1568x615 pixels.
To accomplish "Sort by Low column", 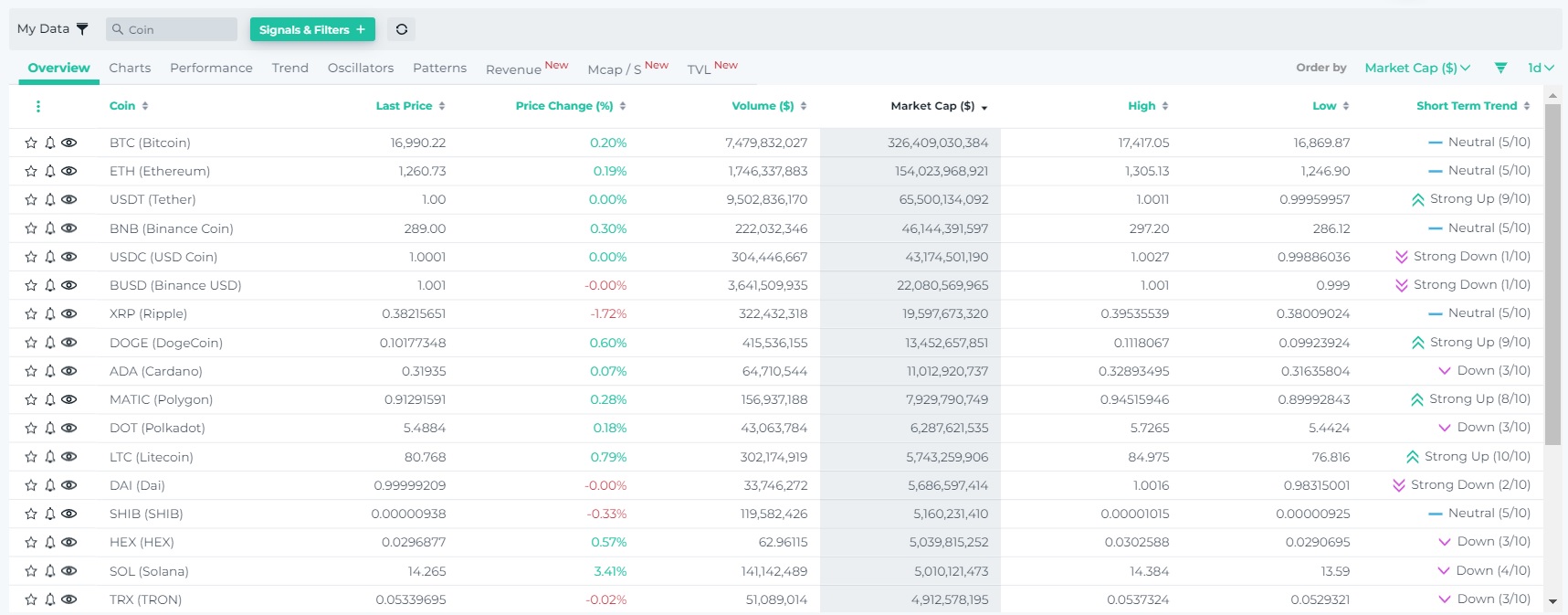I will (1331, 106).
